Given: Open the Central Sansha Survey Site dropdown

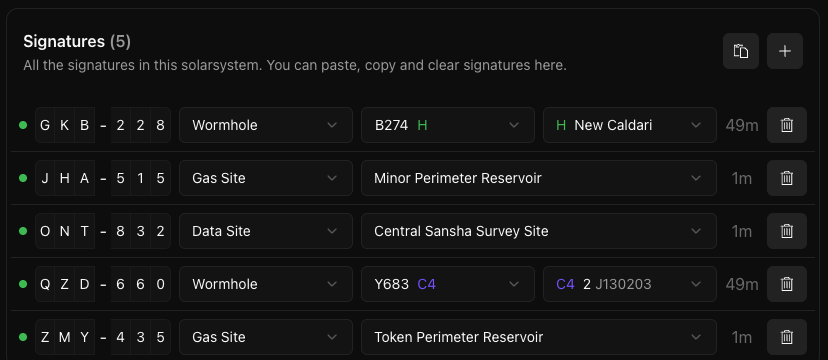Looking at the screenshot, I should pos(539,231).
